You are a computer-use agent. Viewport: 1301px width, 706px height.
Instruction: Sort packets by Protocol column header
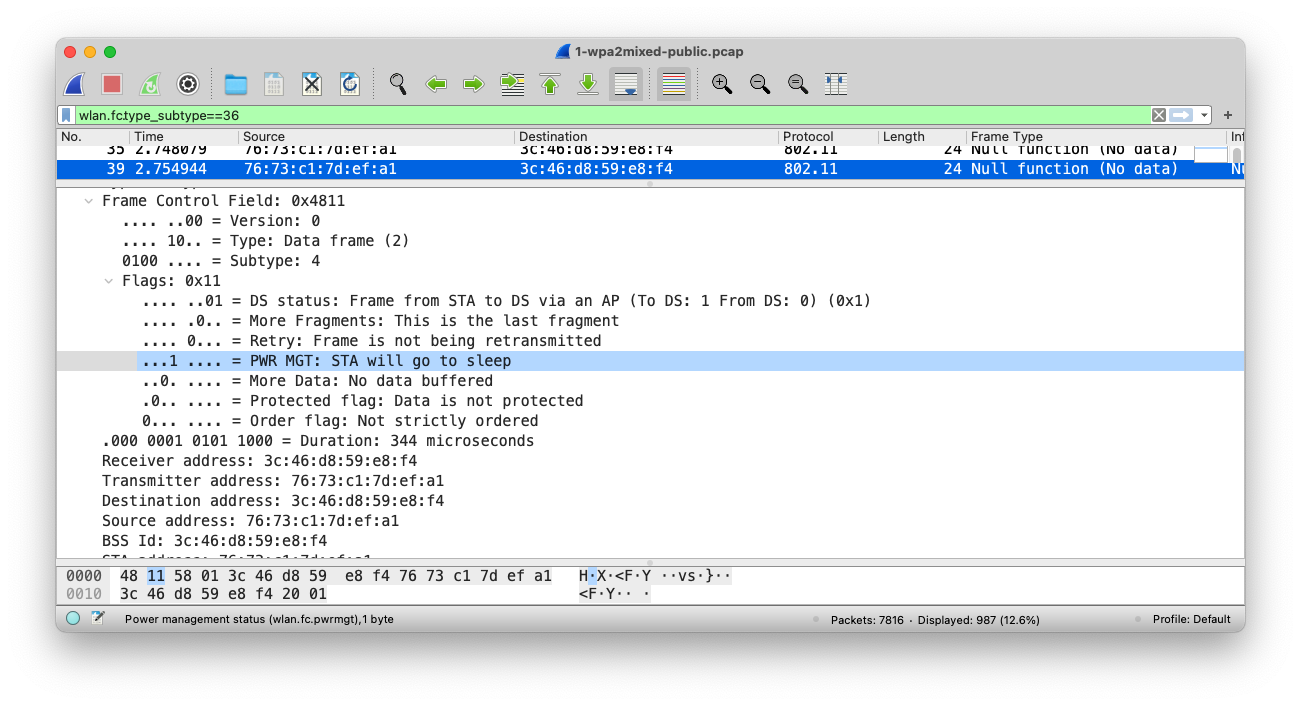pyautogui.click(x=808, y=137)
